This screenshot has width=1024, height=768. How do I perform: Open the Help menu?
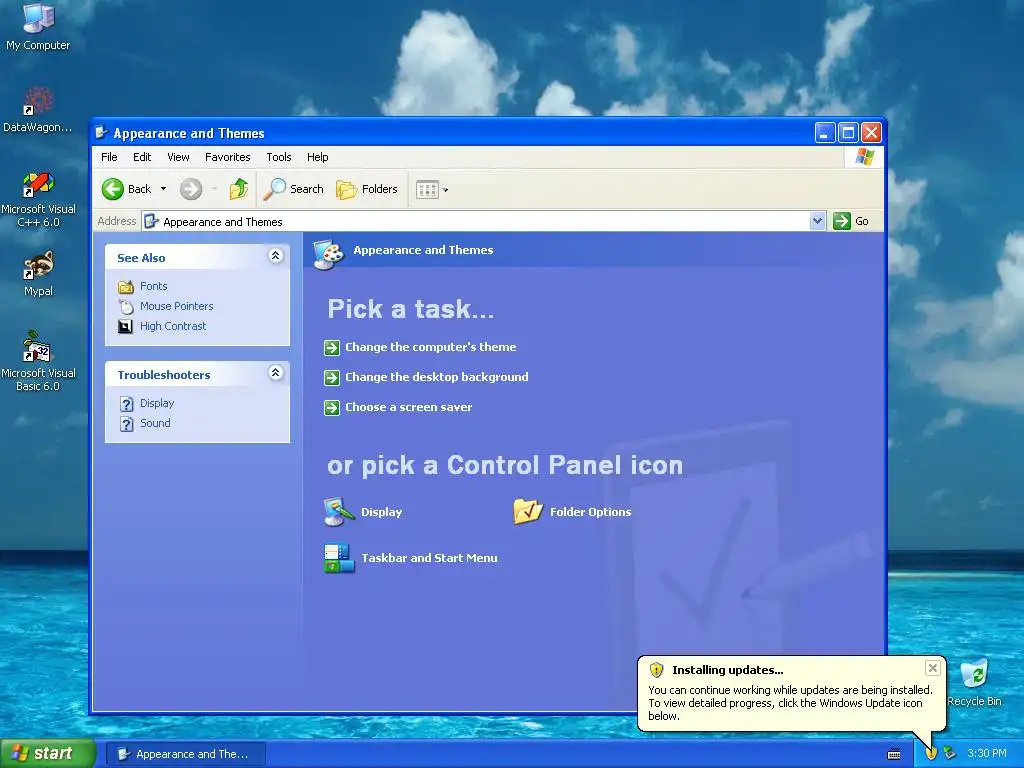point(317,157)
